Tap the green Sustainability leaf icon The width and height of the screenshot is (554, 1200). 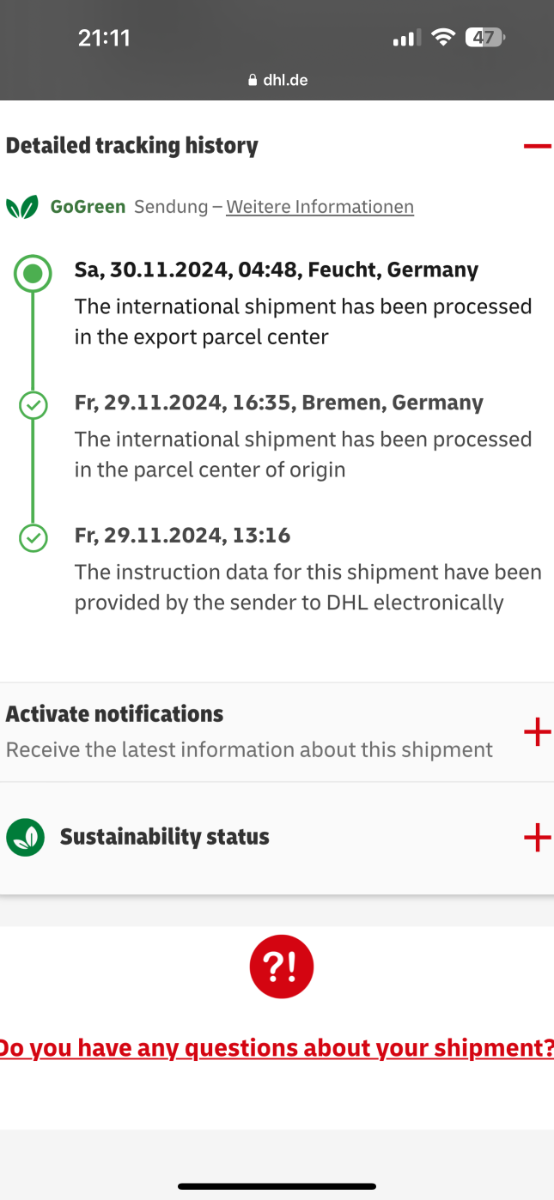[25, 837]
